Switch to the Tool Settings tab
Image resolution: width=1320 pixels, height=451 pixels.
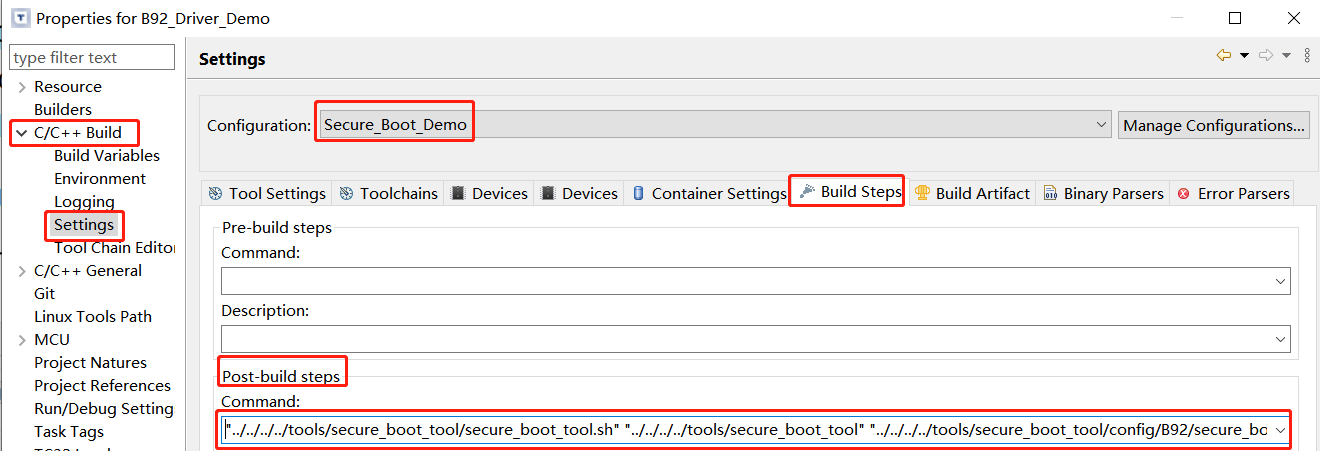tap(267, 194)
